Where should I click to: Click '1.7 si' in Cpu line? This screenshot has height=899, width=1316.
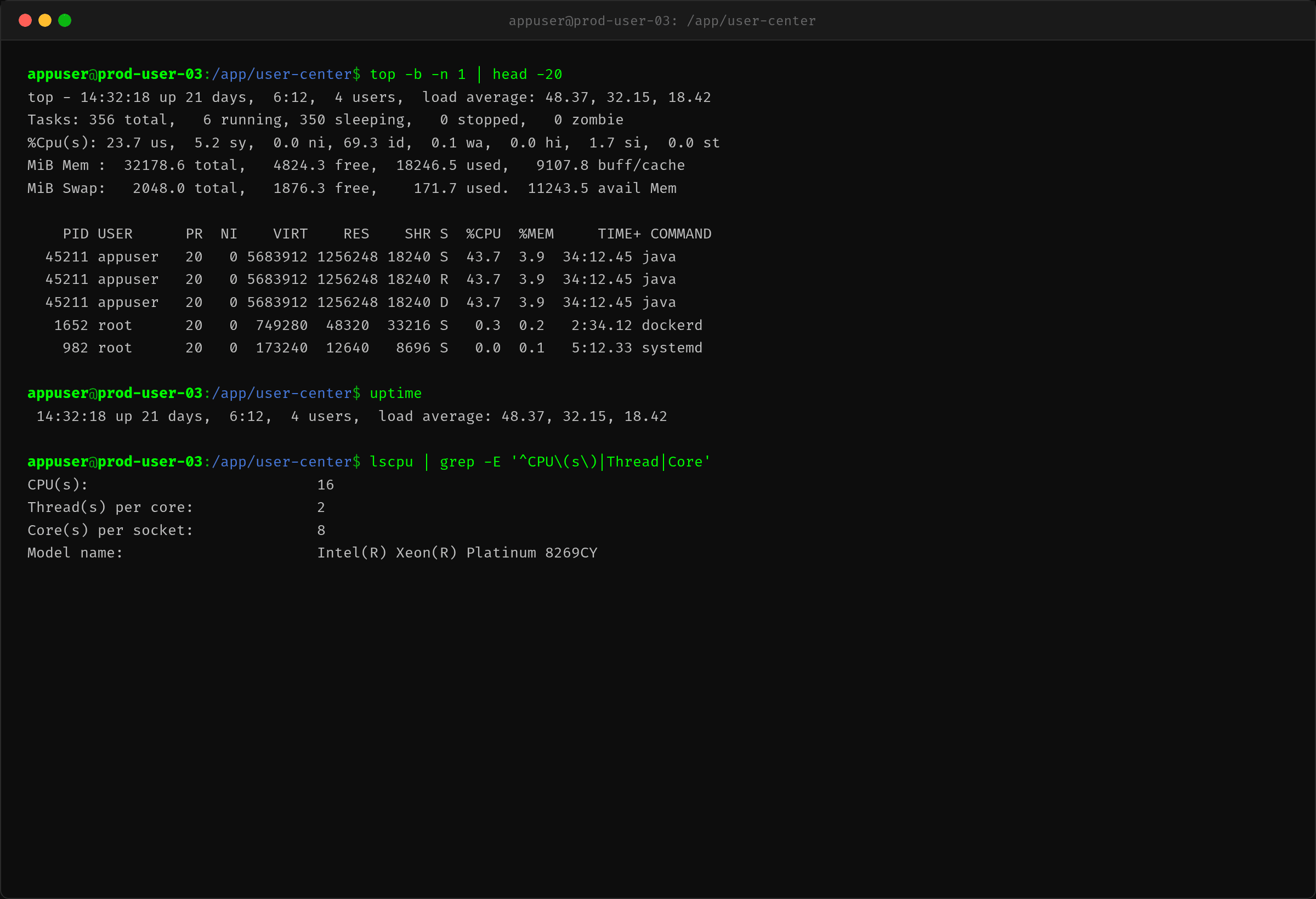coord(615,143)
